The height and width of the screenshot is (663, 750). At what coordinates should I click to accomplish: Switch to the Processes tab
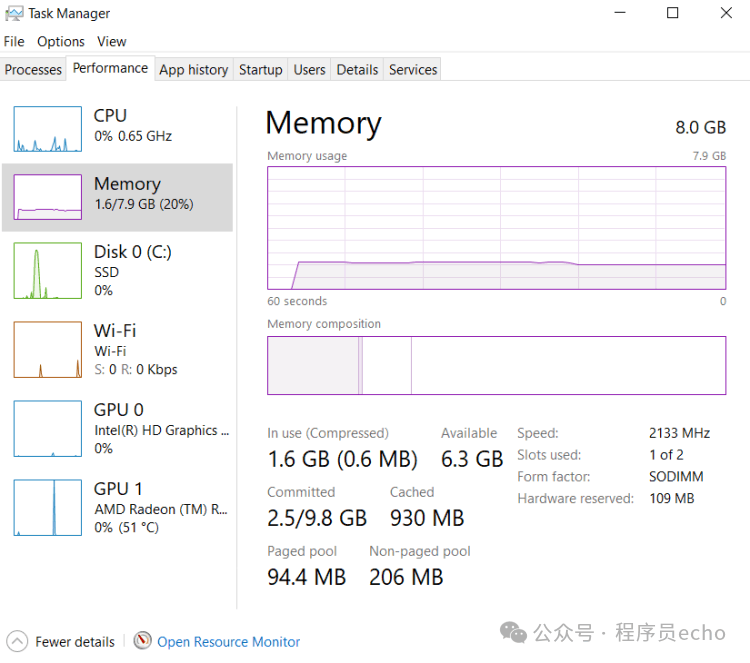click(33, 69)
